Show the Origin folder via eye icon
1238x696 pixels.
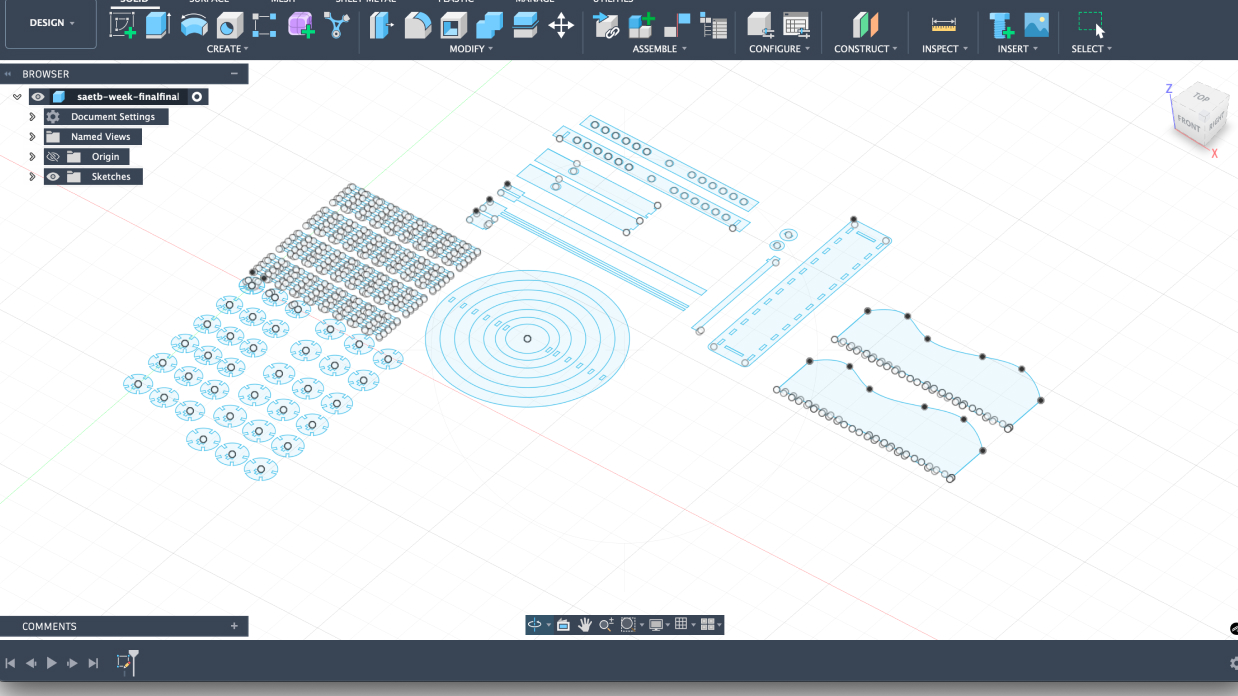pos(54,157)
